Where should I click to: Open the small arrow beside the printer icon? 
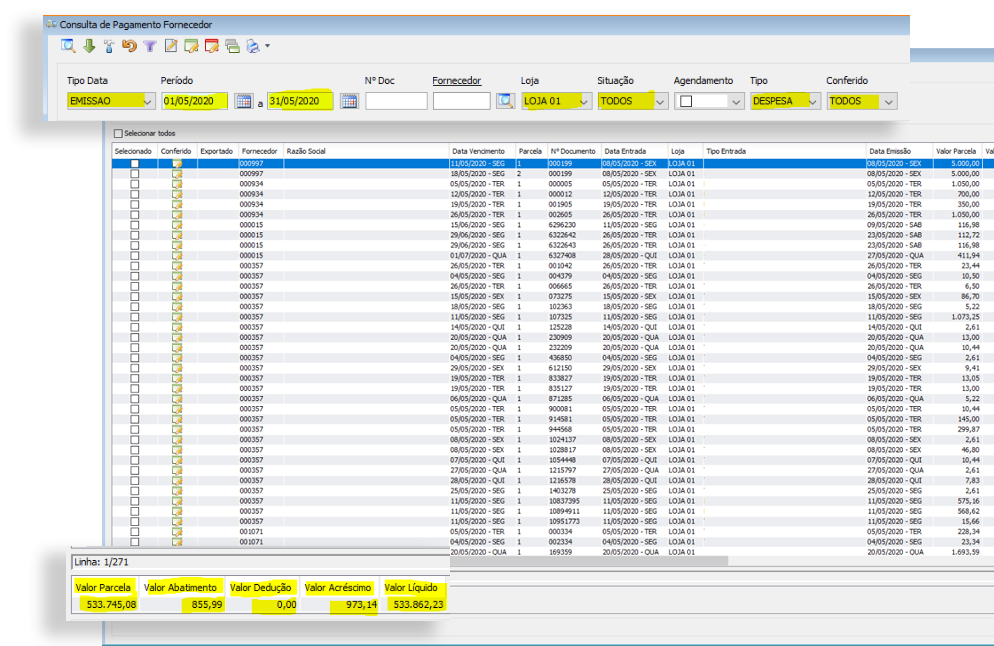click(x=268, y=46)
